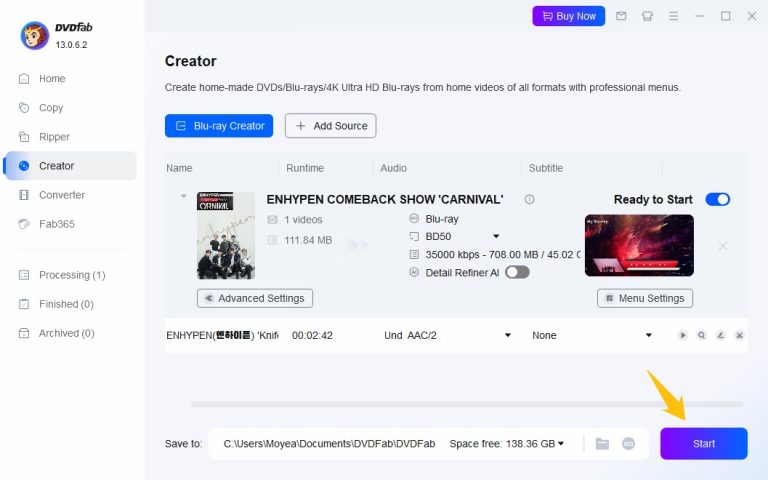Open Advanced Settings
768x480 pixels.
click(255, 298)
